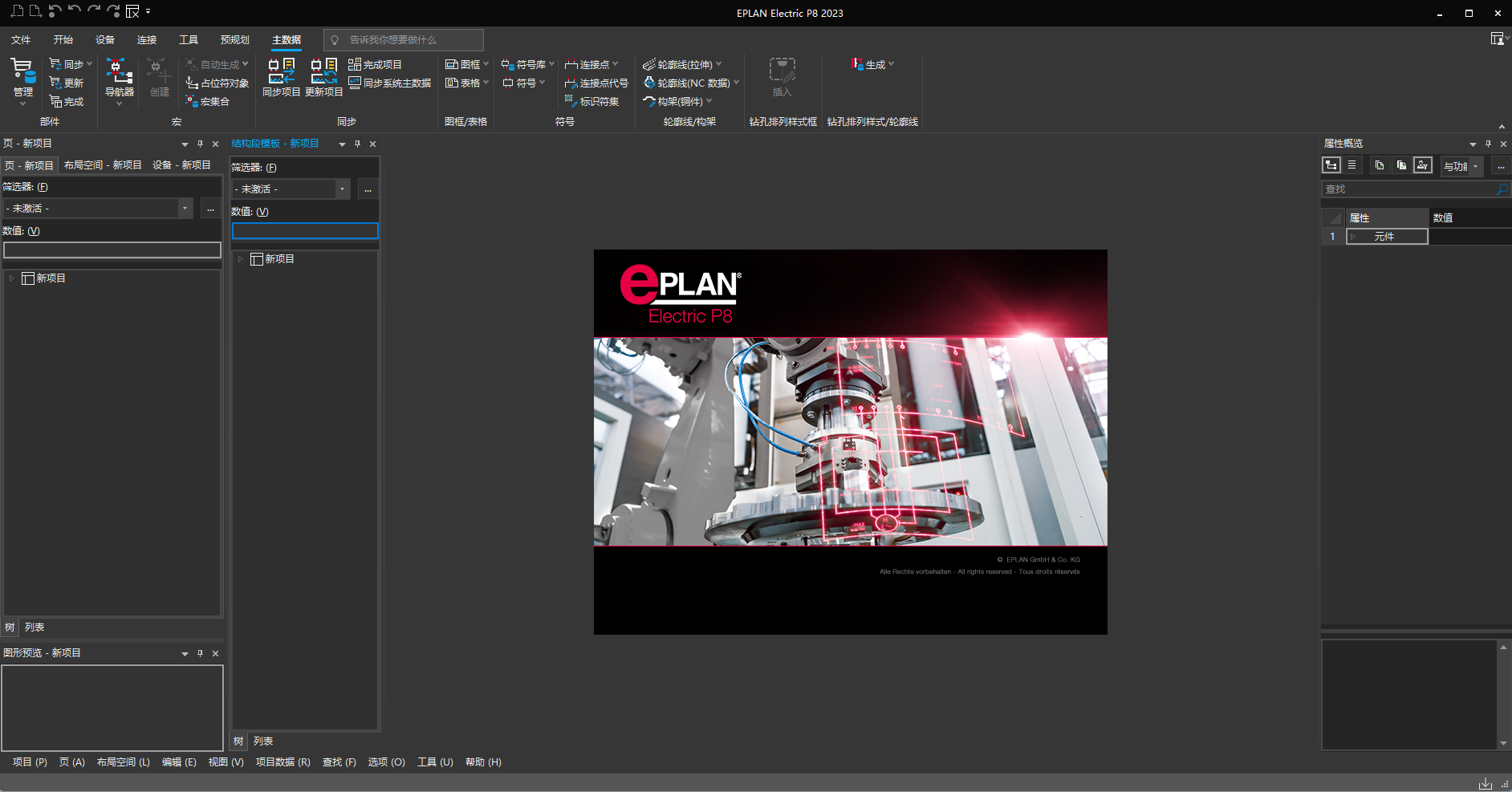This screenshot has width=1512, height=792.
Task: Open the 项目数据 (R) bottom menu
Action: pos(283,762)
